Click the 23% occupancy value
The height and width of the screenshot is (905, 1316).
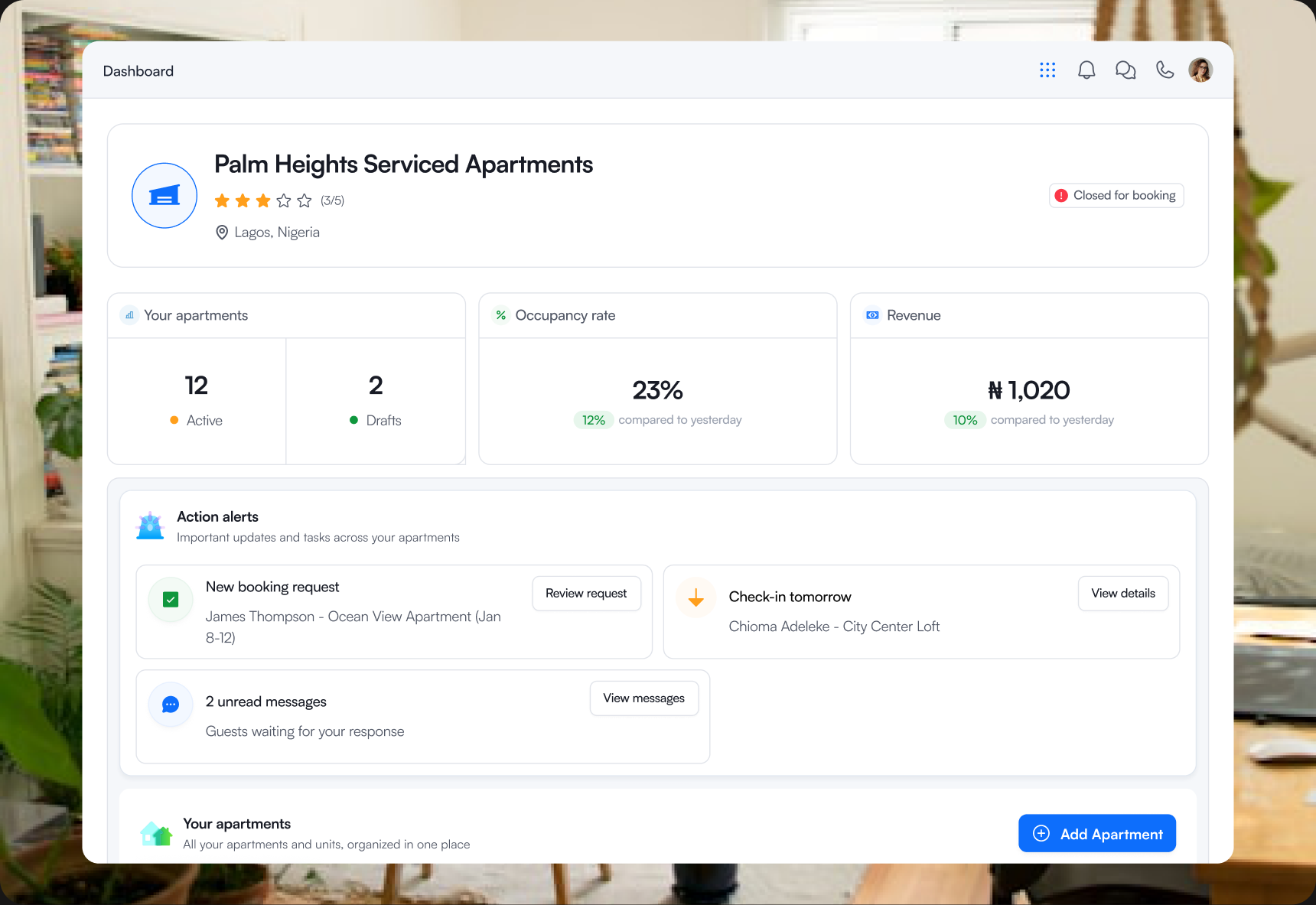658,390
